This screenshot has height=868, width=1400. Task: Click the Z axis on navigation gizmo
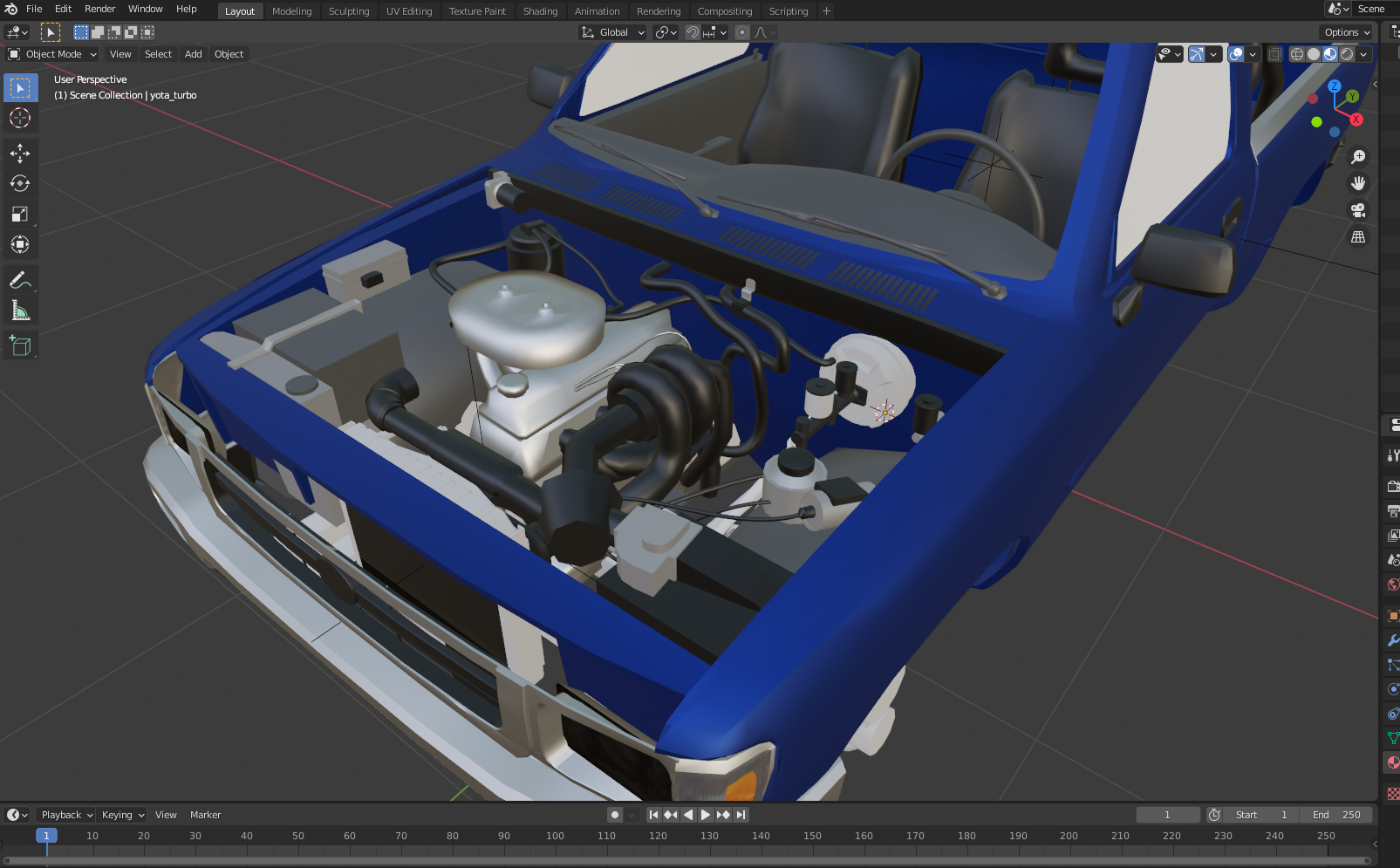click(x=1335, y=86)
